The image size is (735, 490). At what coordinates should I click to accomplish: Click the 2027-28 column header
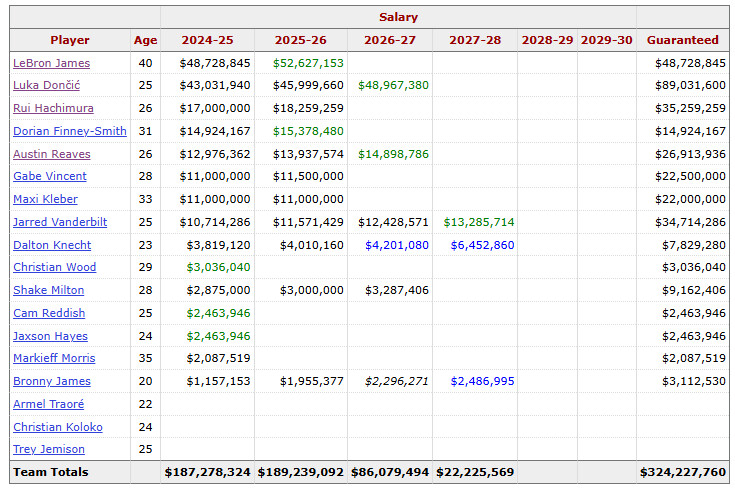[475, 40]
